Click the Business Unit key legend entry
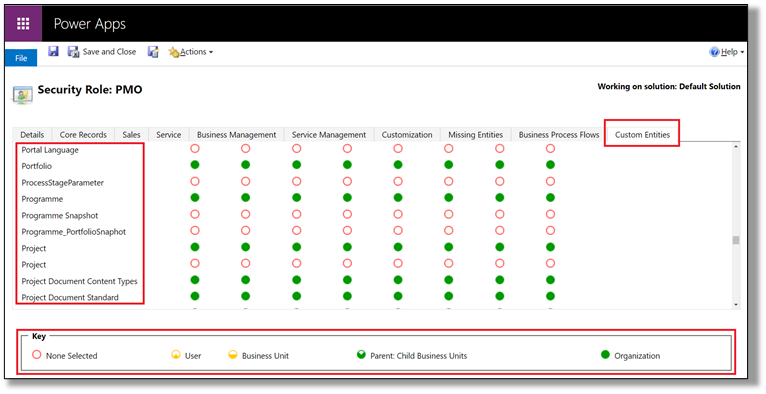766x394 pixels. click(258, 355)
